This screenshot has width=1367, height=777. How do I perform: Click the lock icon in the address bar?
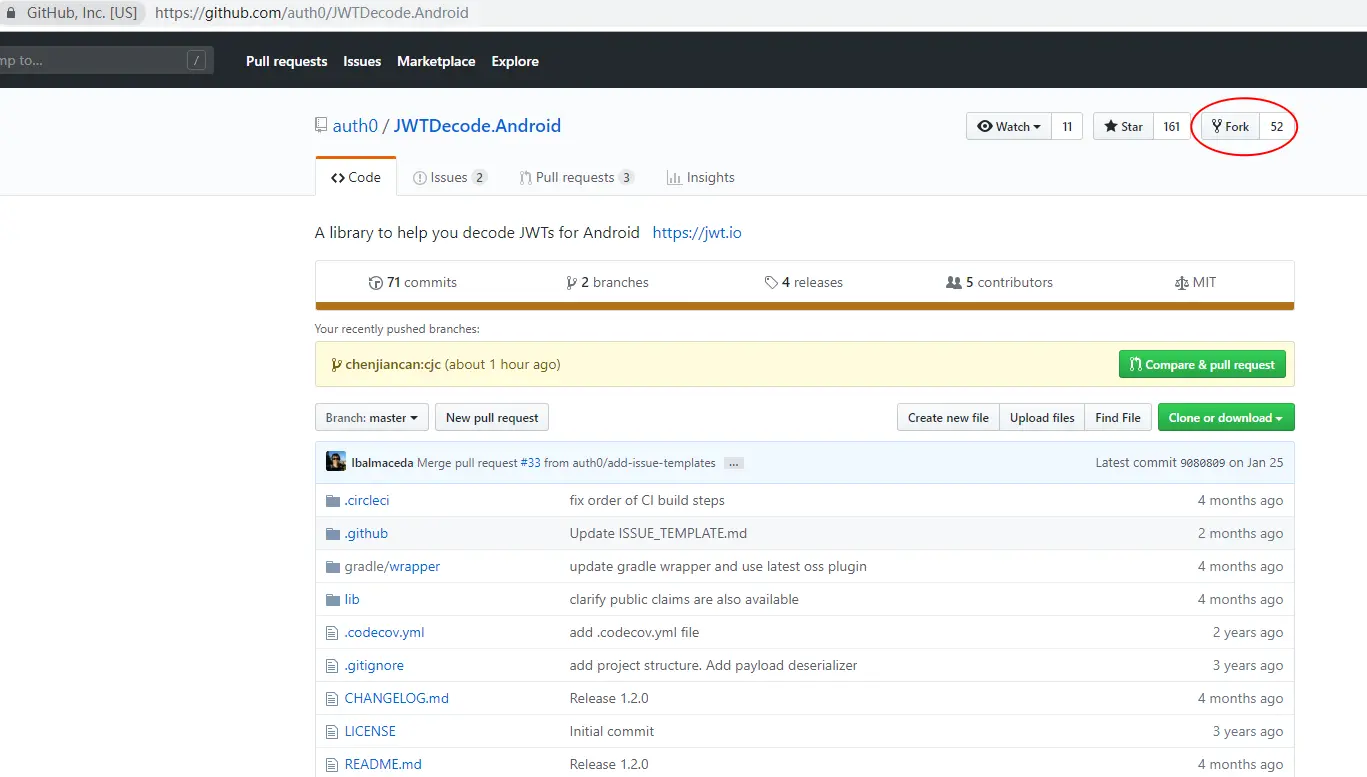pyautogui.click(x=9, y=14)
